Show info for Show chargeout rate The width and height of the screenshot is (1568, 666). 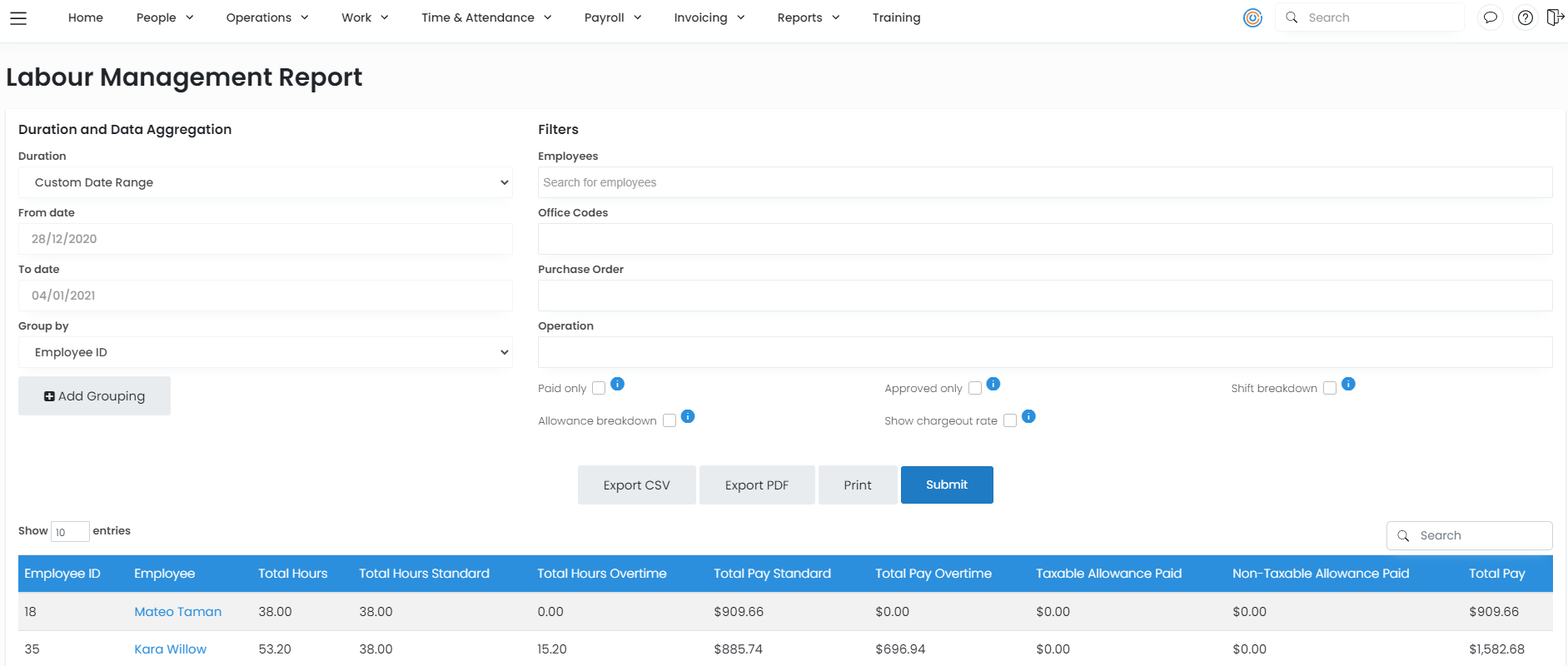[1028, 416]
